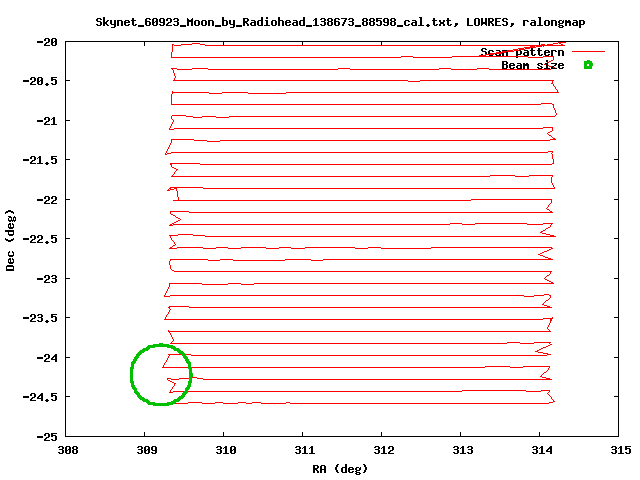Image resolution: width=640 pixels, height=480 pixels.
Task: Click the y-axis tick label -23
Action: (47, 279)
